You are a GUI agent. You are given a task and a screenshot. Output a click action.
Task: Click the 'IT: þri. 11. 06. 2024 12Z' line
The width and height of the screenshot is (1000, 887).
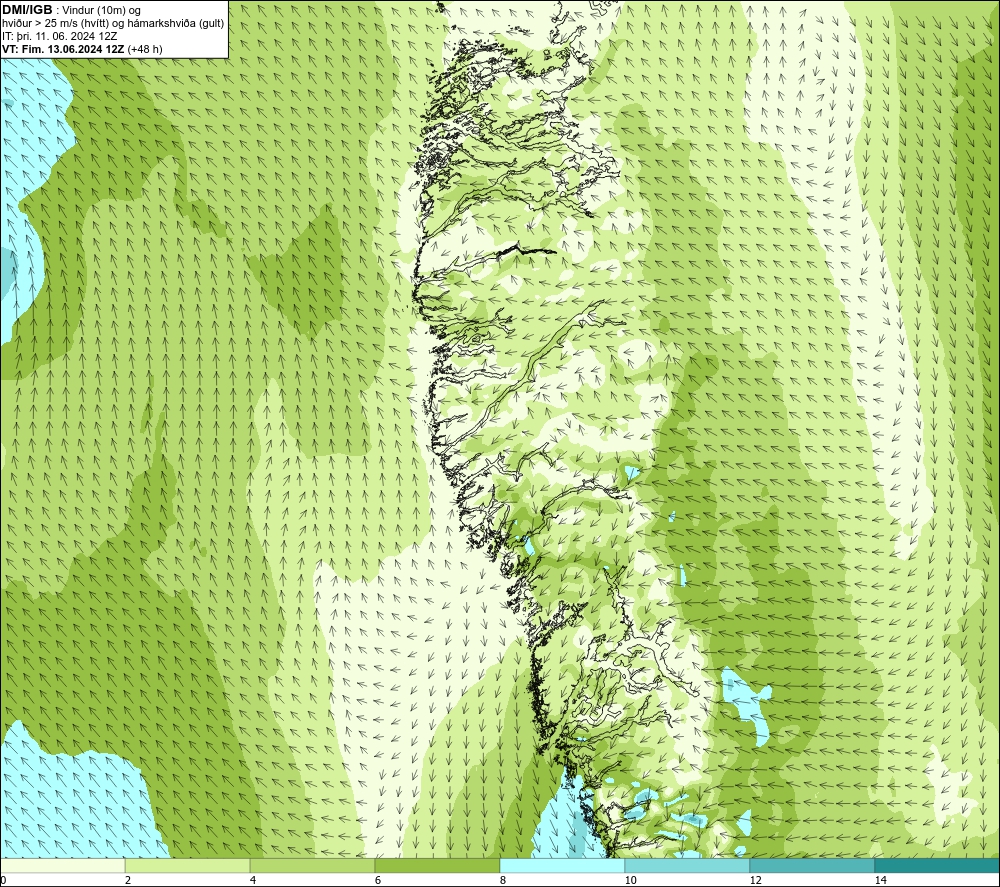(x=59, y=36)
